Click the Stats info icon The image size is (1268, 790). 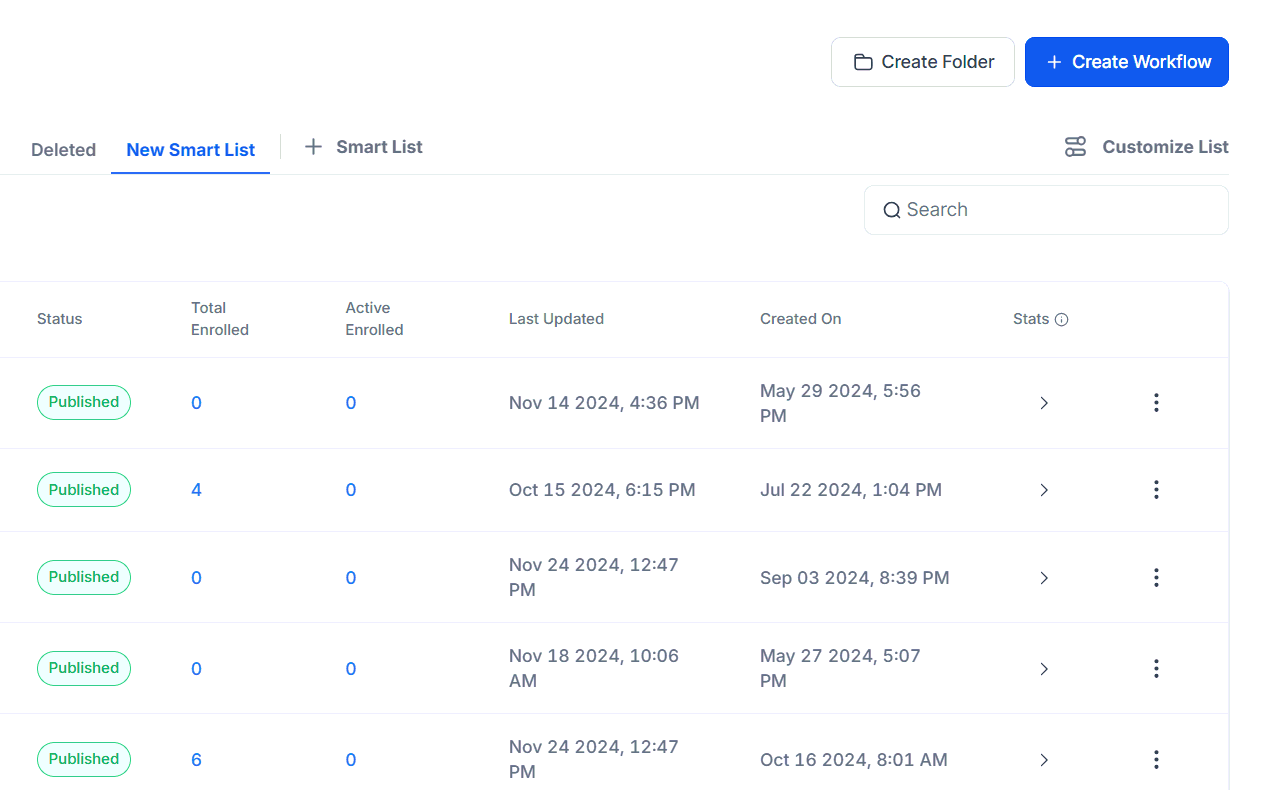[1062, 319]
